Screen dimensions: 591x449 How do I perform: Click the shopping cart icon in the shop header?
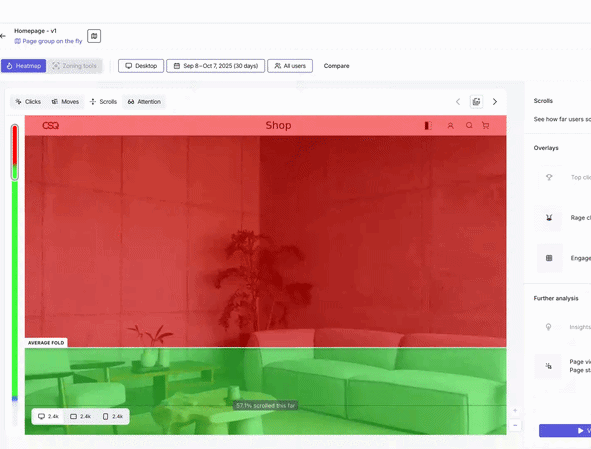click(485, 125)
